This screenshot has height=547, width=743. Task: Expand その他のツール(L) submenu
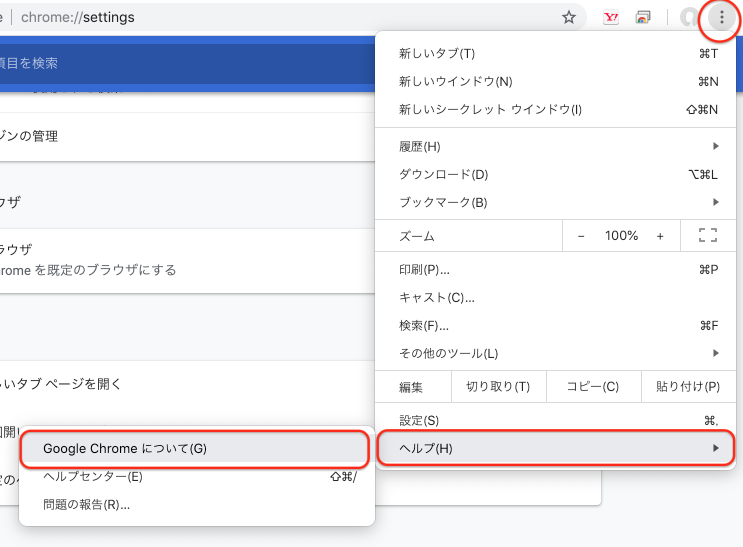click(555, 354)
